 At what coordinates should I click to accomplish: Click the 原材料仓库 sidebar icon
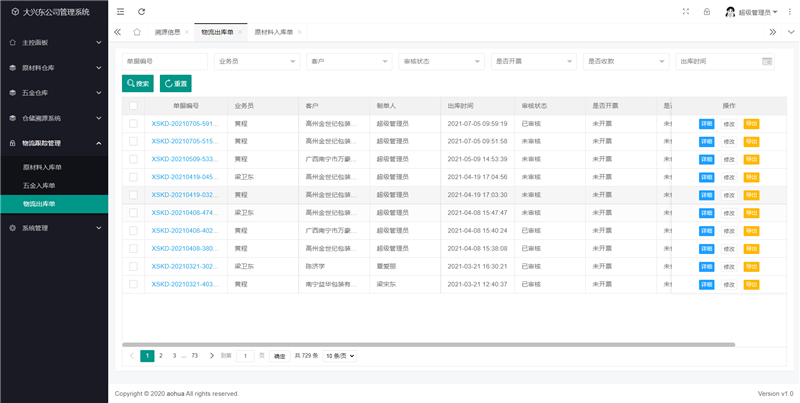pyautogui.click(x=13, y=68)
